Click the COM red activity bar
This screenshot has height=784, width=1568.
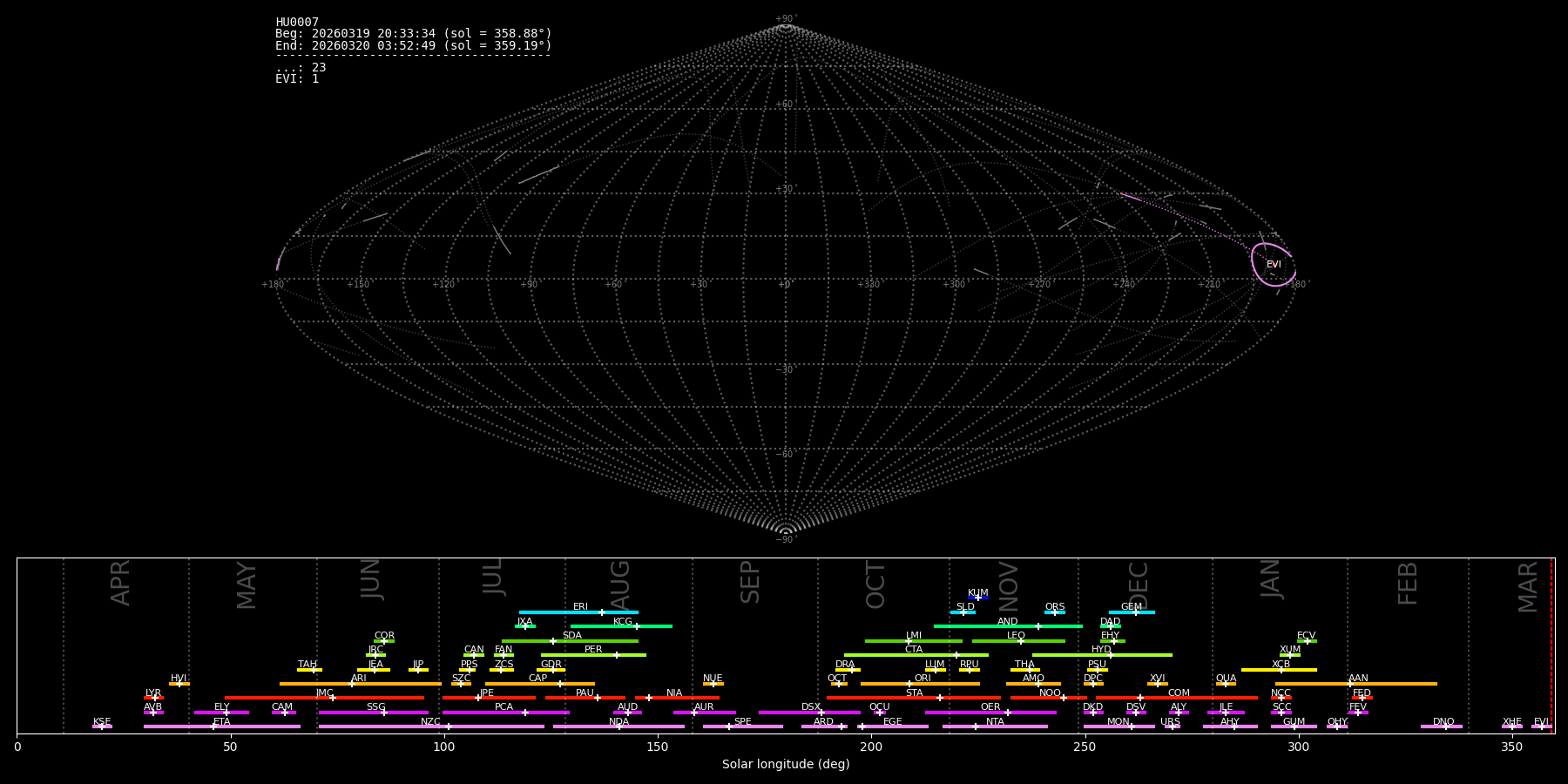click(1178, 698)
